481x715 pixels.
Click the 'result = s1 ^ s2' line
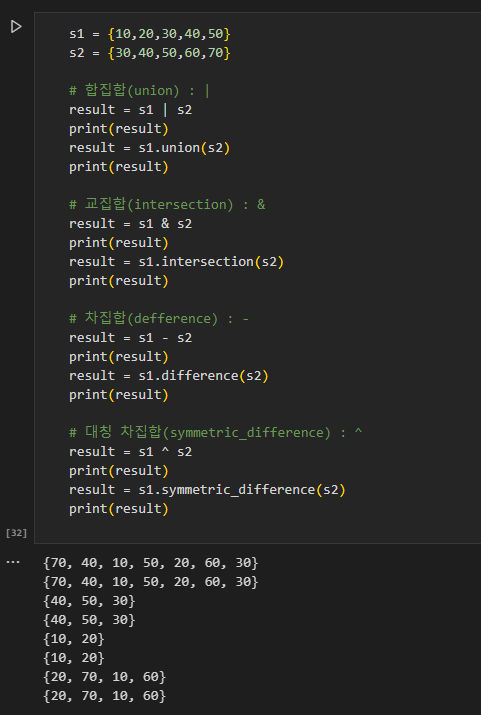(130, 452)
